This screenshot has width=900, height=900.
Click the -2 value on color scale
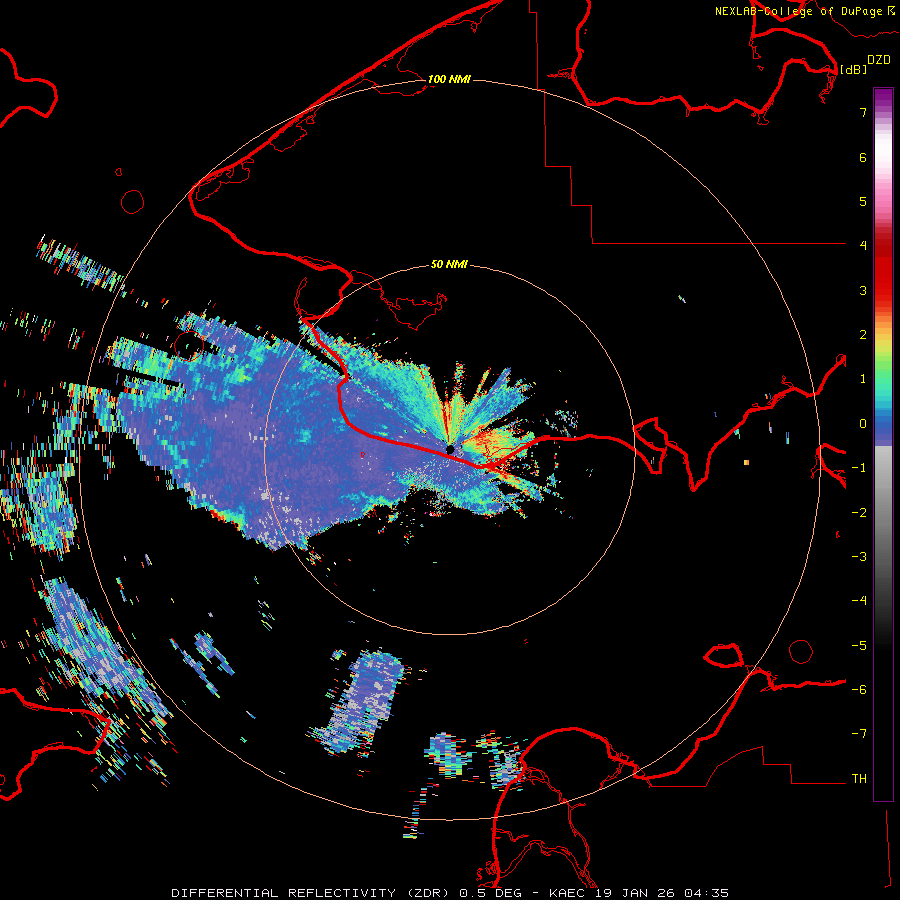click(x=859, y=513)
